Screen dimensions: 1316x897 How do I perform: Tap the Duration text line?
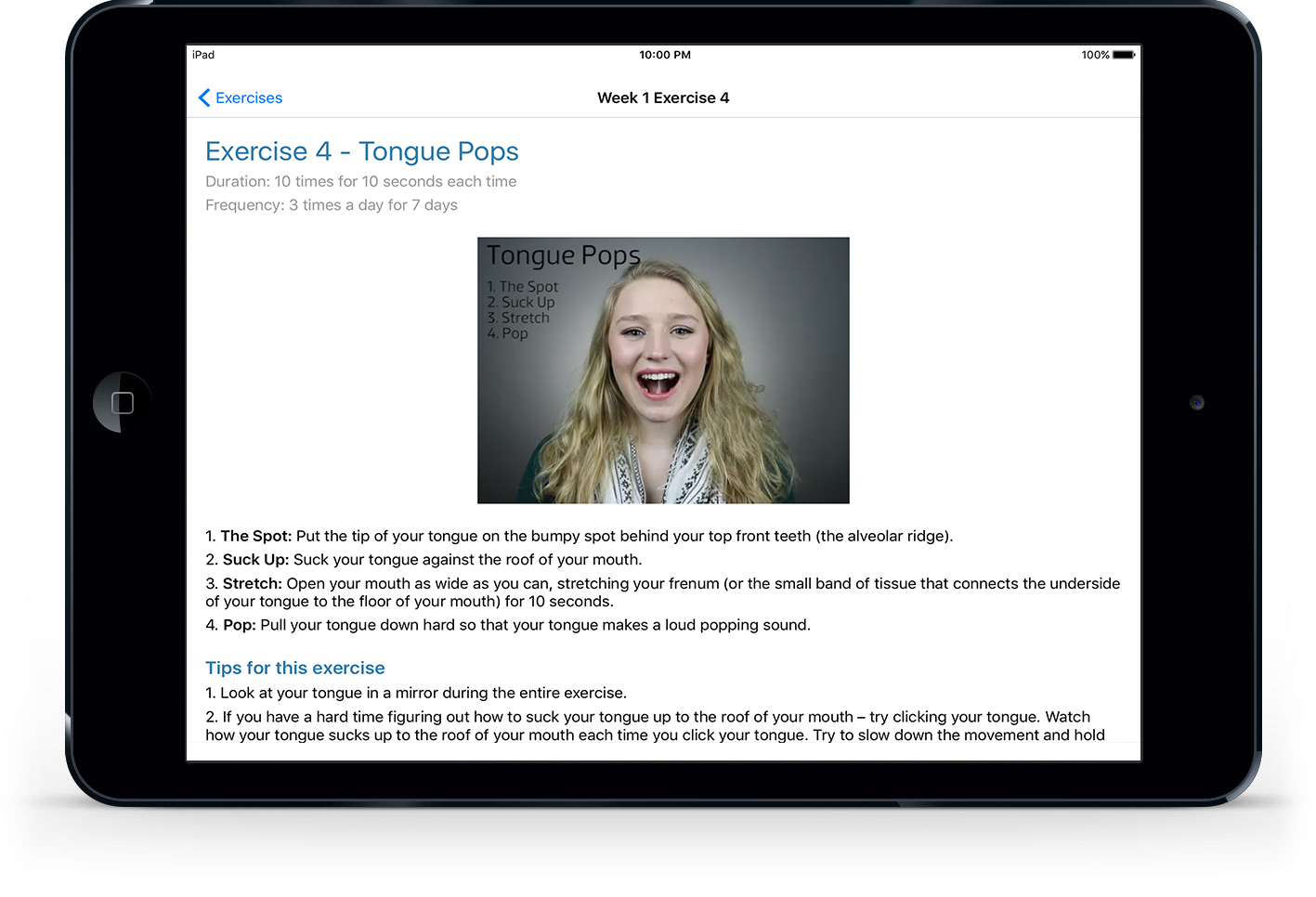tap(360, 181)
